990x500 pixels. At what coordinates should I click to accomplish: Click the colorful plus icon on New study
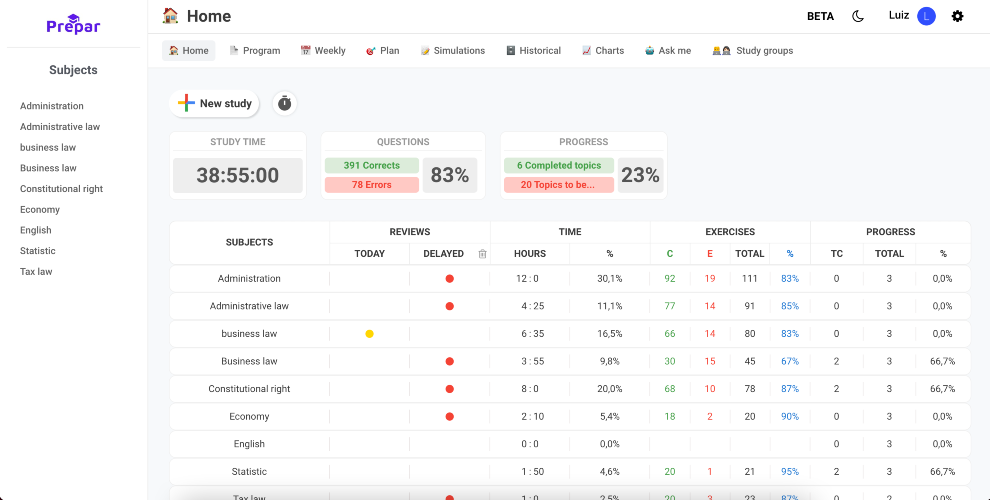[186, 104]
